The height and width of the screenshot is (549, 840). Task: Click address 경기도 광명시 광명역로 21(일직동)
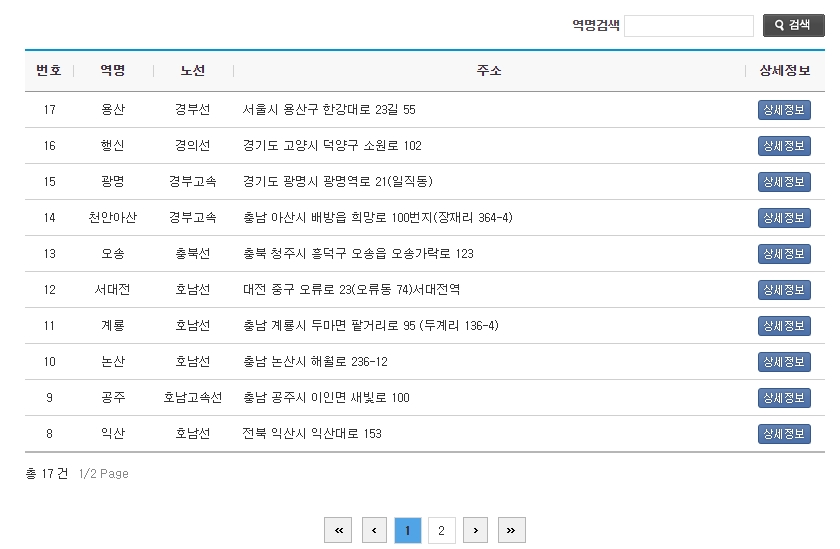pyautogui.click(x=338, y=181)
